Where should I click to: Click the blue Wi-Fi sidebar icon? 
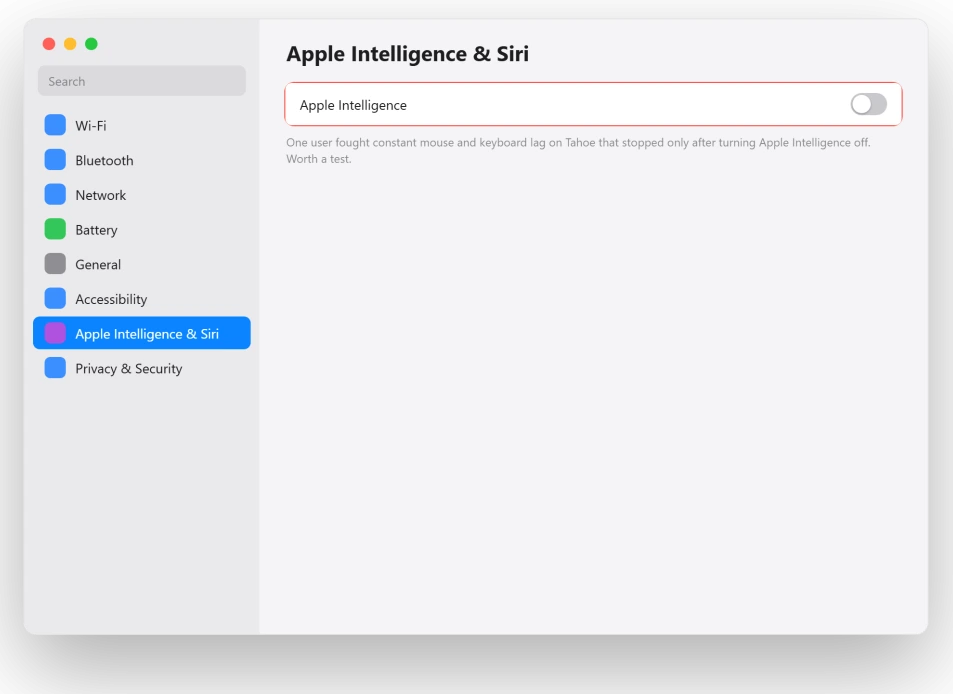point(55,125)
